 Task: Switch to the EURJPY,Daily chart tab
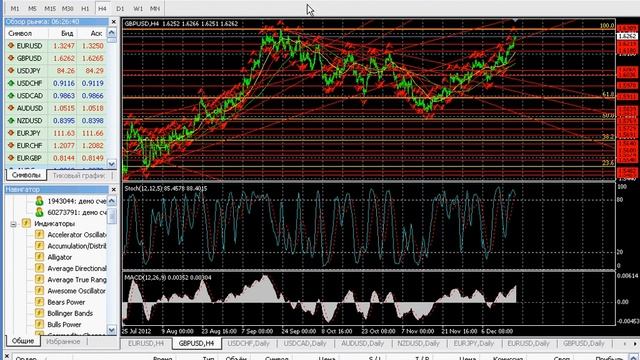(474, 343)
